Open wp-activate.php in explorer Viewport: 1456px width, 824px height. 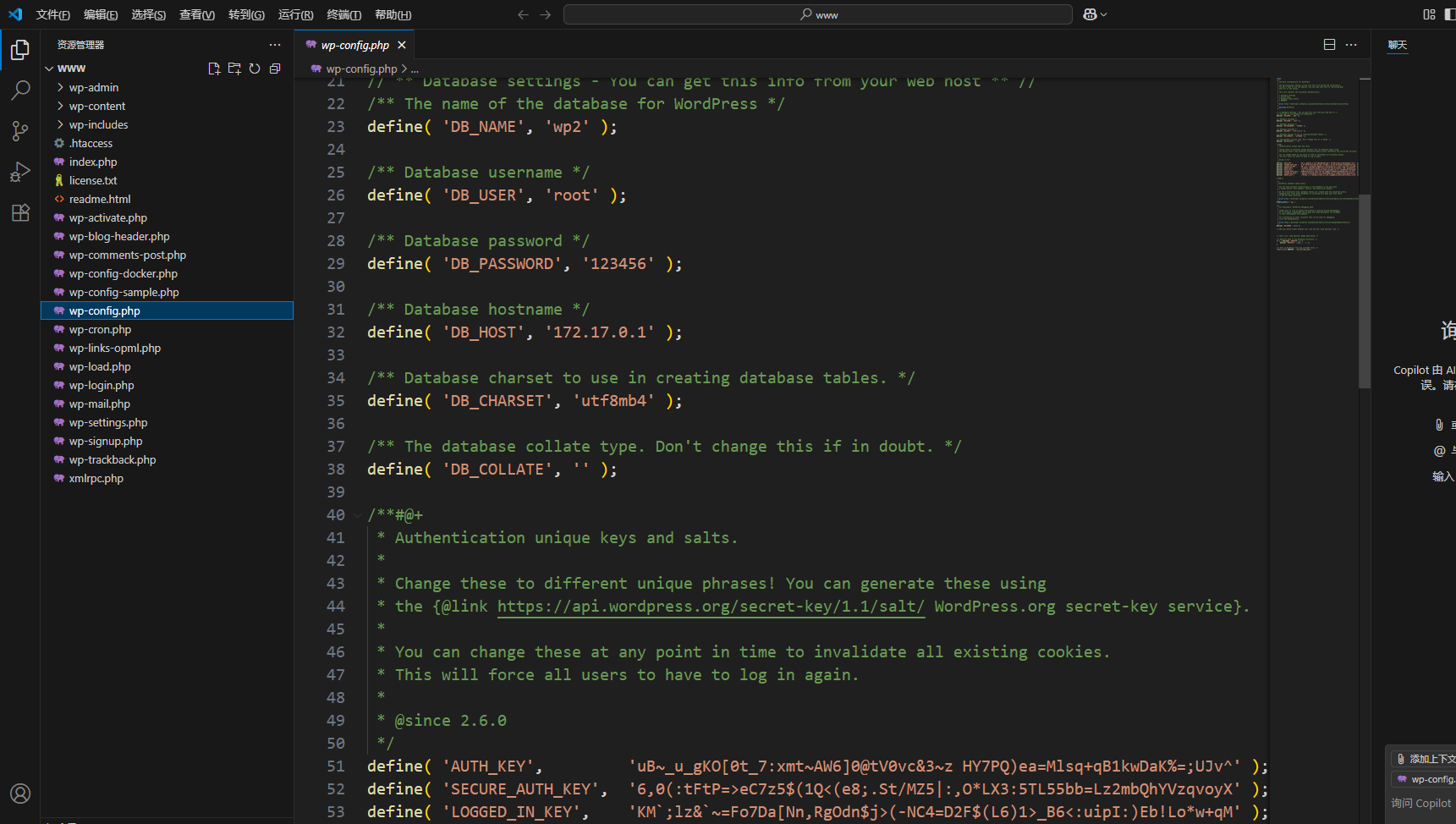pos(168,217)
